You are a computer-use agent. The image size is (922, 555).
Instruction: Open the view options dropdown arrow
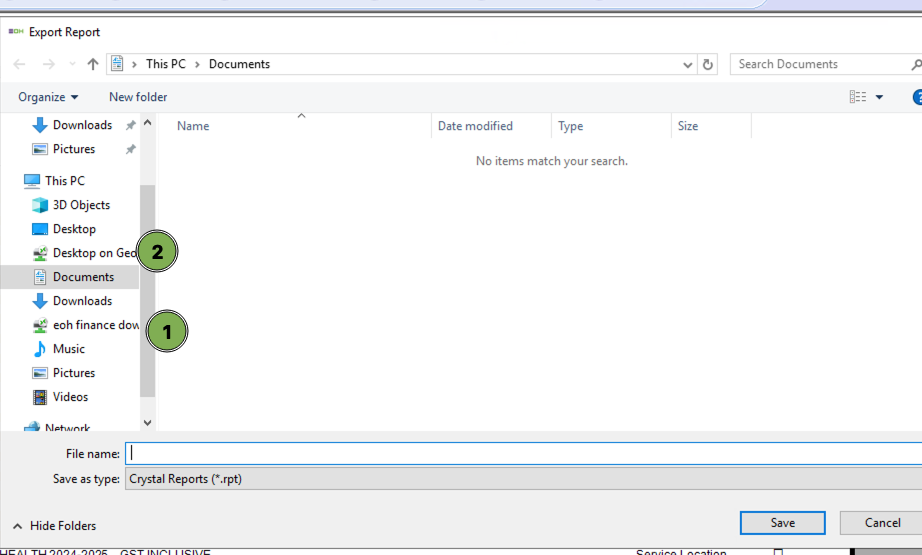coord(880,97)
